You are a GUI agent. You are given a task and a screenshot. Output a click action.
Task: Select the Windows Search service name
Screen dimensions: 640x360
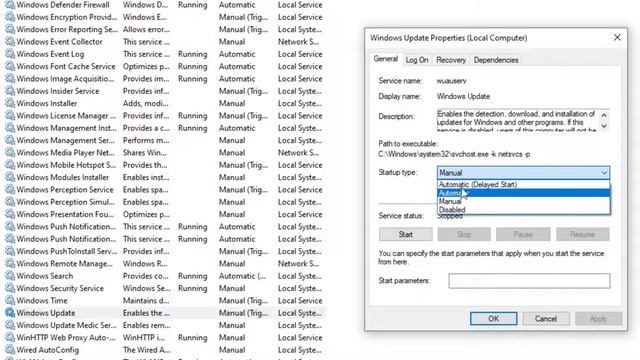[x=44, y=276]
